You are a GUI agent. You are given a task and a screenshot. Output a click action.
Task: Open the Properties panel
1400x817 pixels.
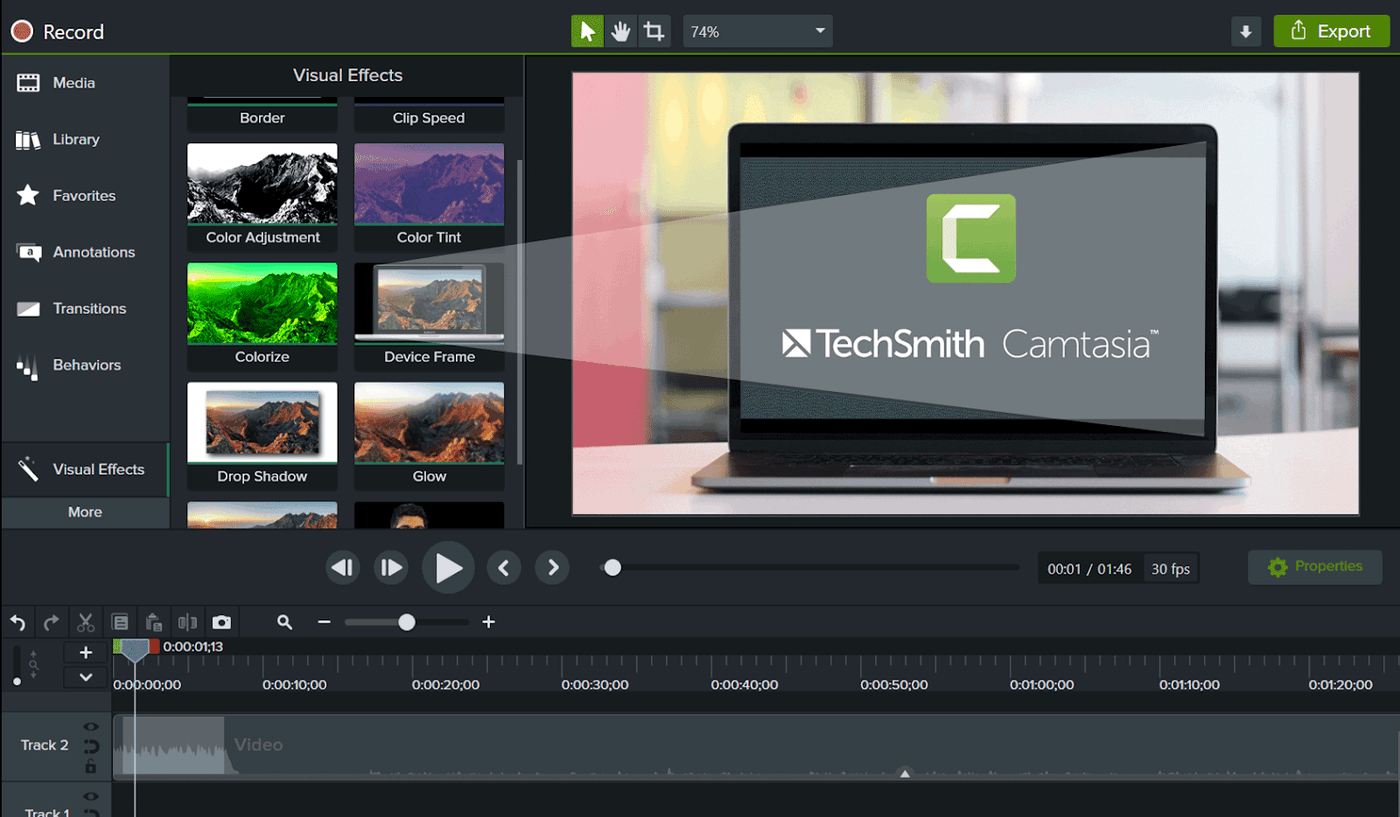pos(1314,567)
